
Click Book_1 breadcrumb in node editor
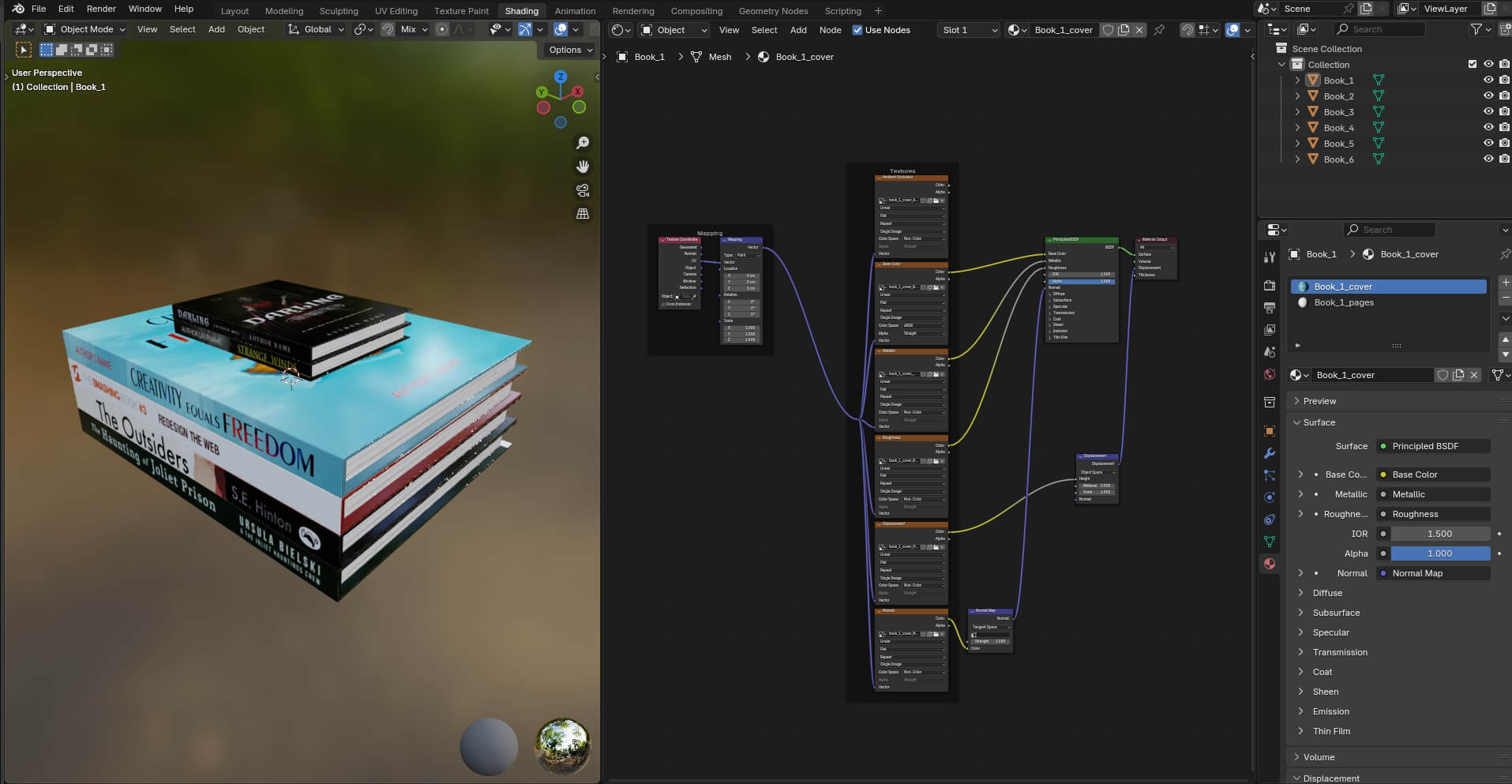coord(641,57)
